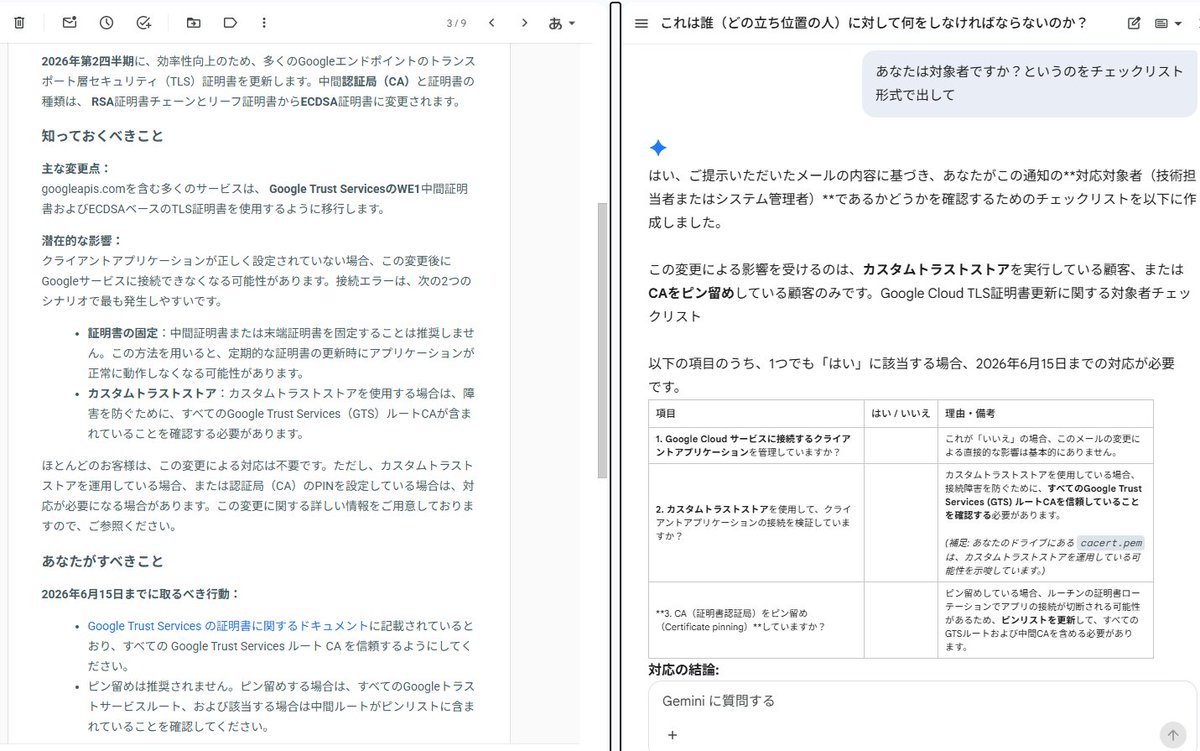
Task: Click the 'はい / いいえ' table header
Action: click(x=900, y=412)
